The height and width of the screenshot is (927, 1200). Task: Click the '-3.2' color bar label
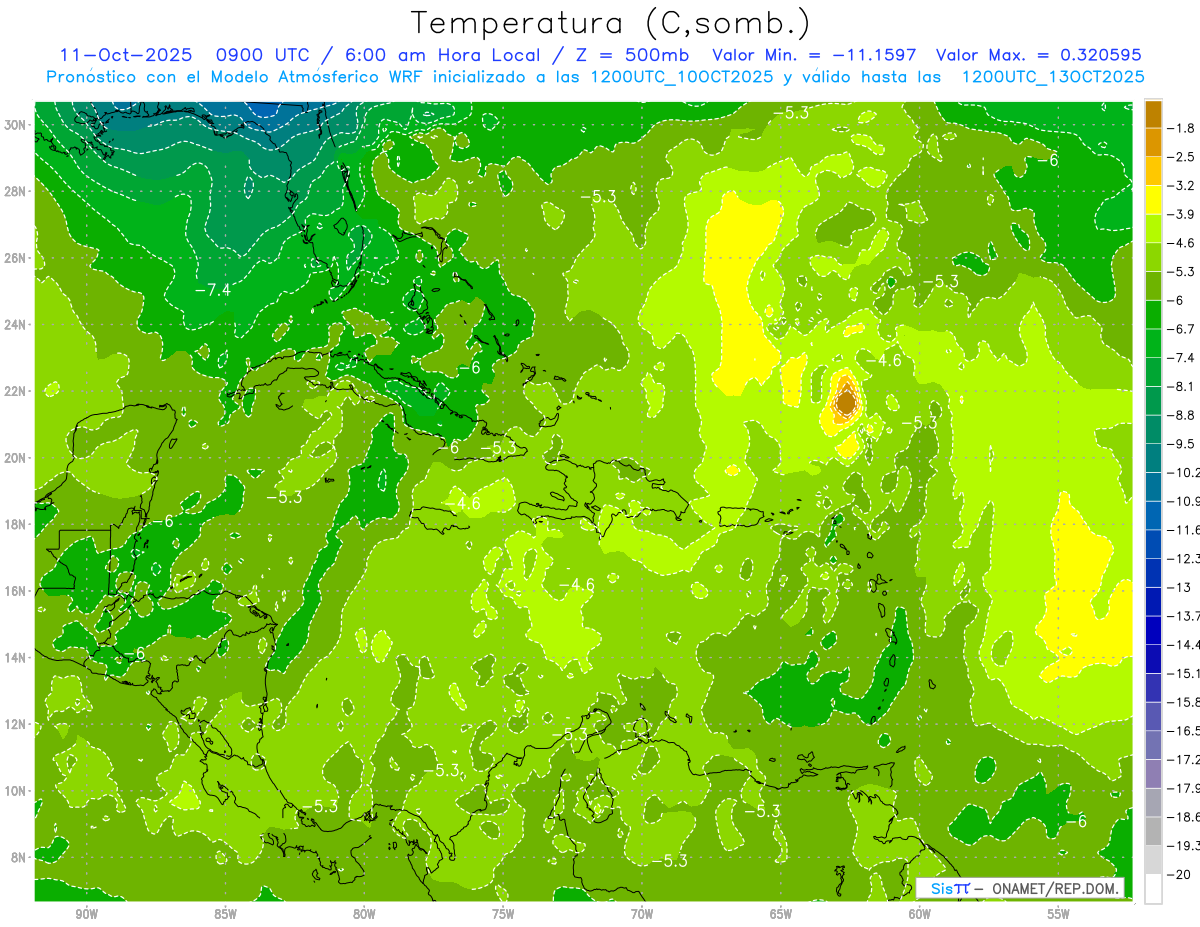click(1182, 186)
